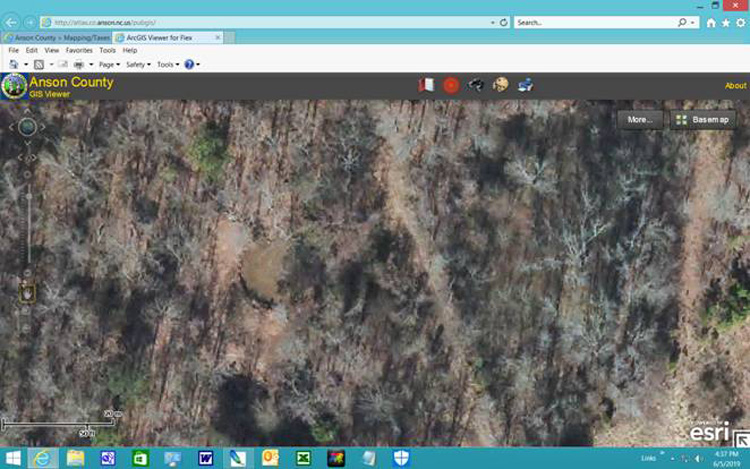
Task: Open the View menu
Action: [52, 50]
